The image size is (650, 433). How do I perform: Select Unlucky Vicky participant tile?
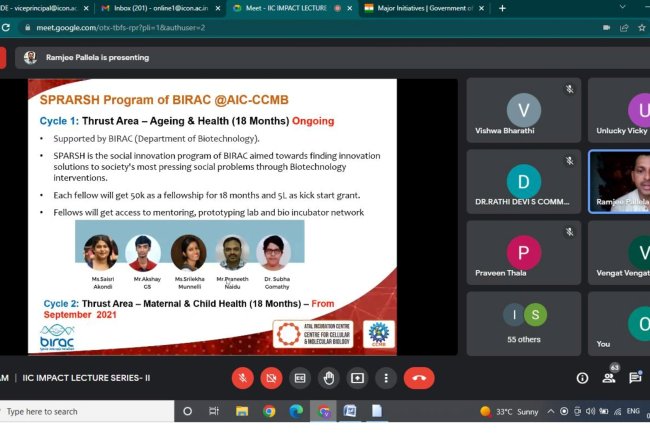619,110
